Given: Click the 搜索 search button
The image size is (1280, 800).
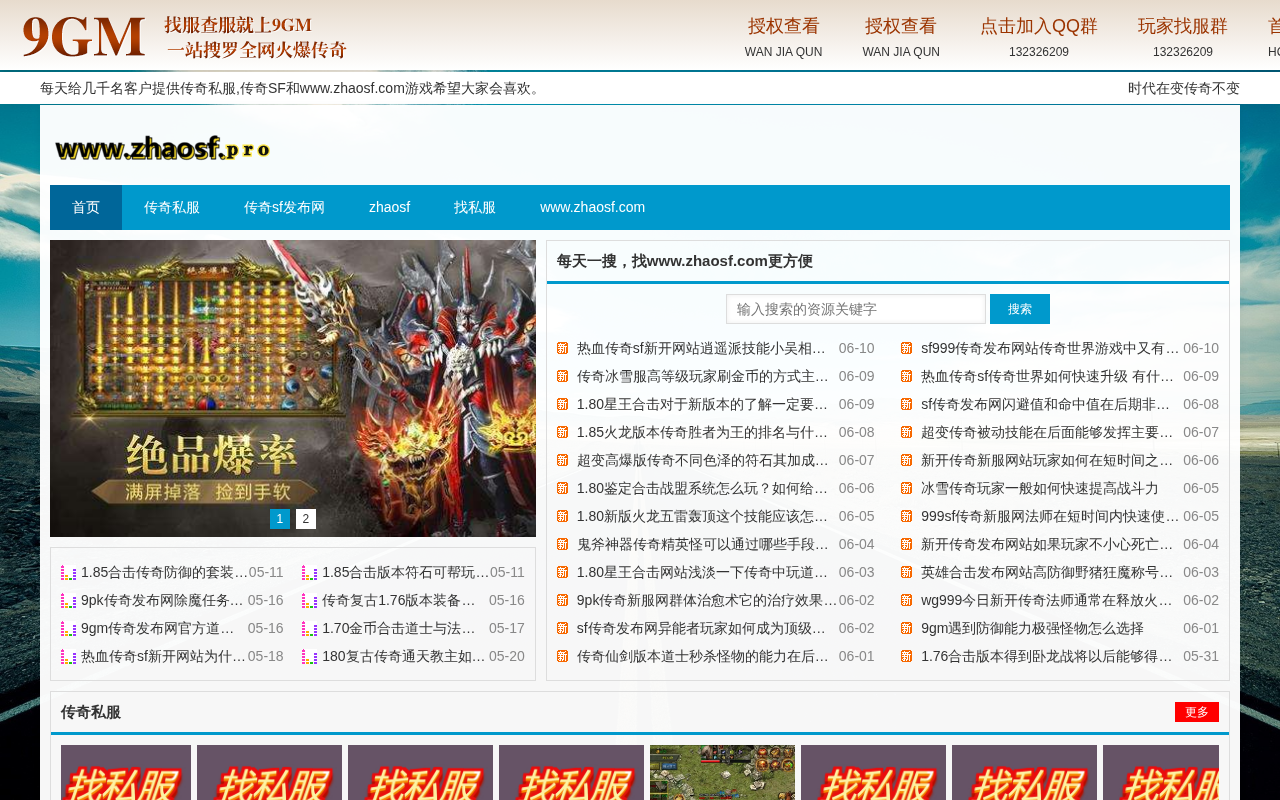Looking at the screenshot, I should click(1020, 309).
